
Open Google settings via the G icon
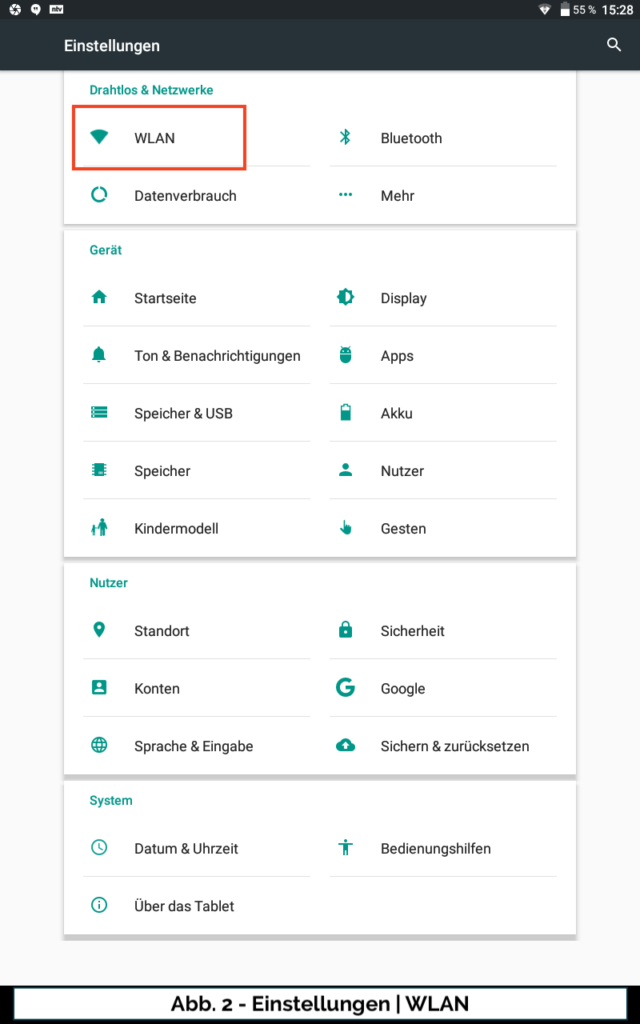[345, 688]
